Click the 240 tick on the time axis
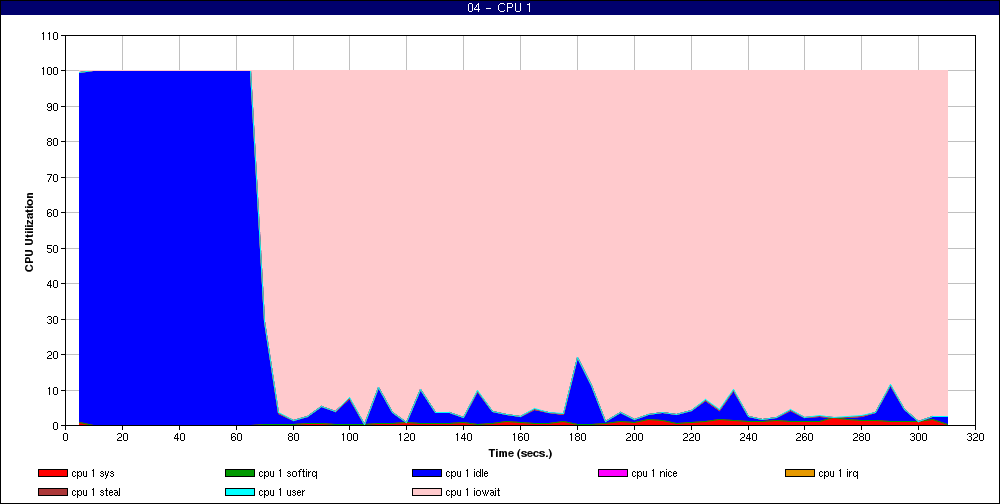 point(748,437)
